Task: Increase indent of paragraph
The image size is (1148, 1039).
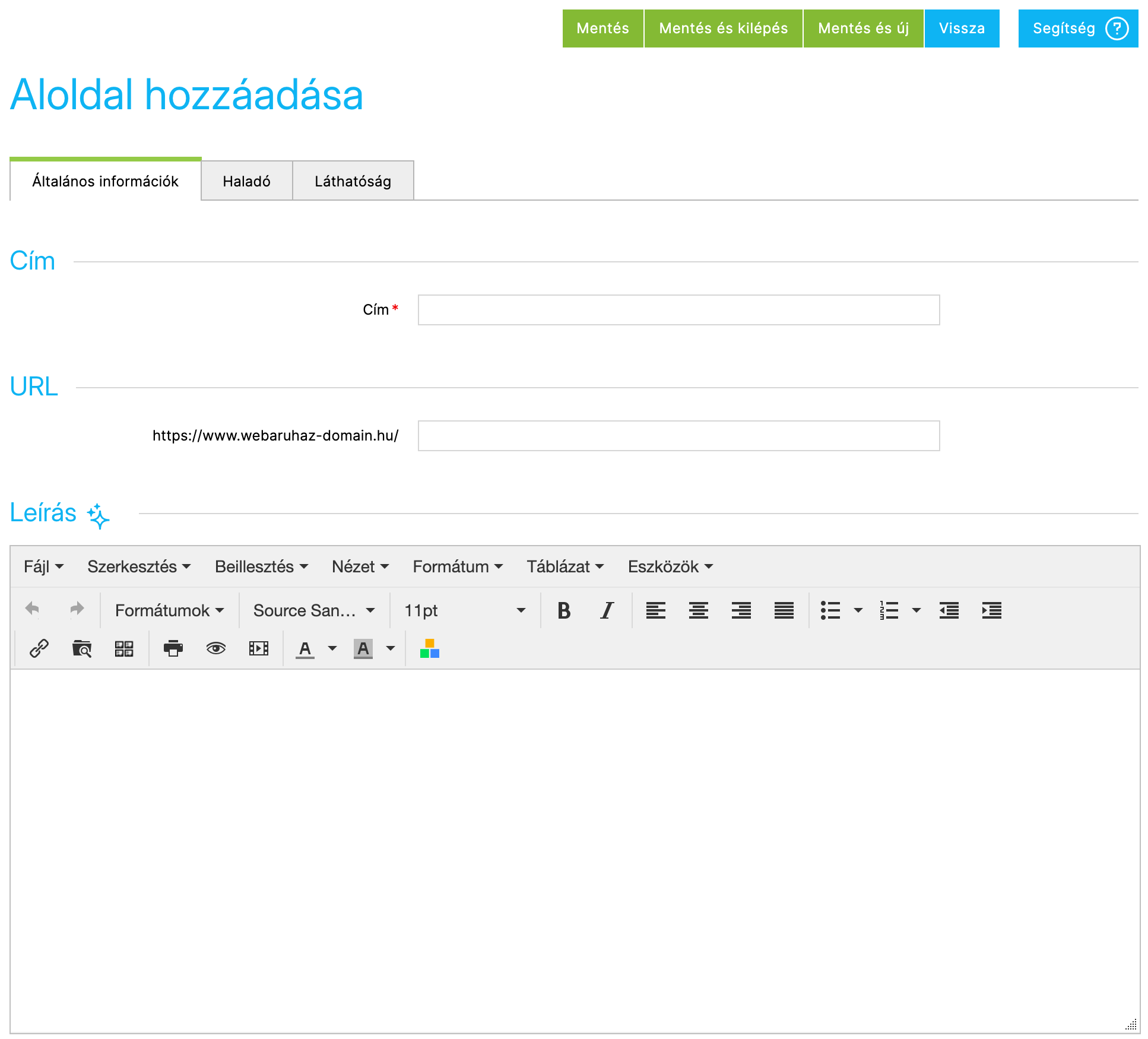Action: (992, 610)
